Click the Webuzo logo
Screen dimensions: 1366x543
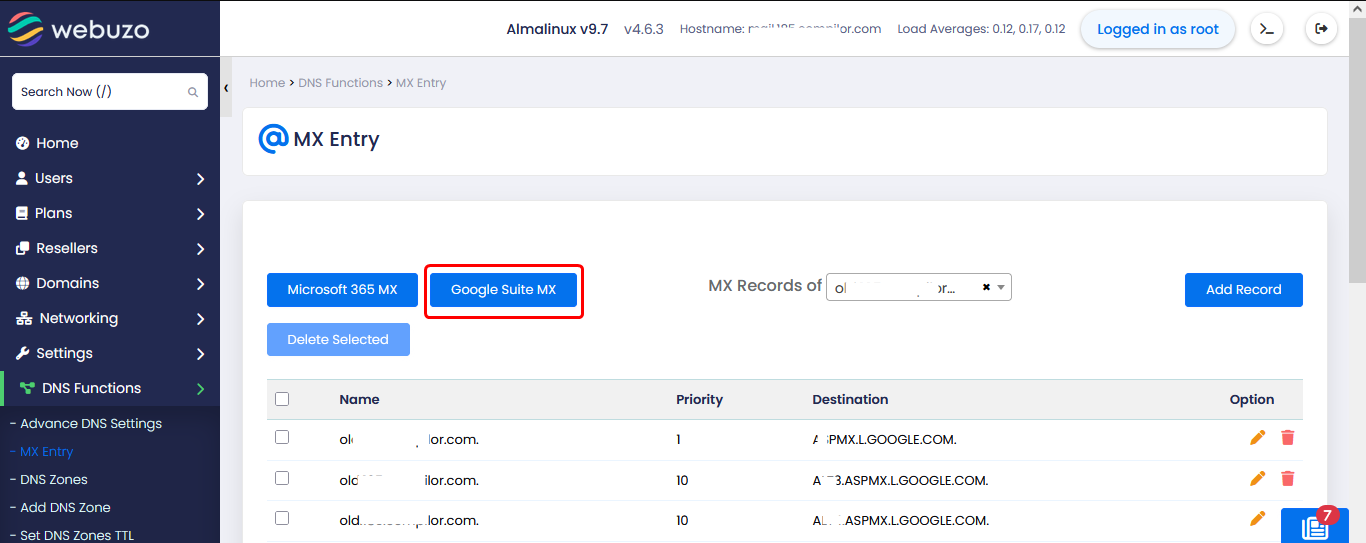coord(78,28)
